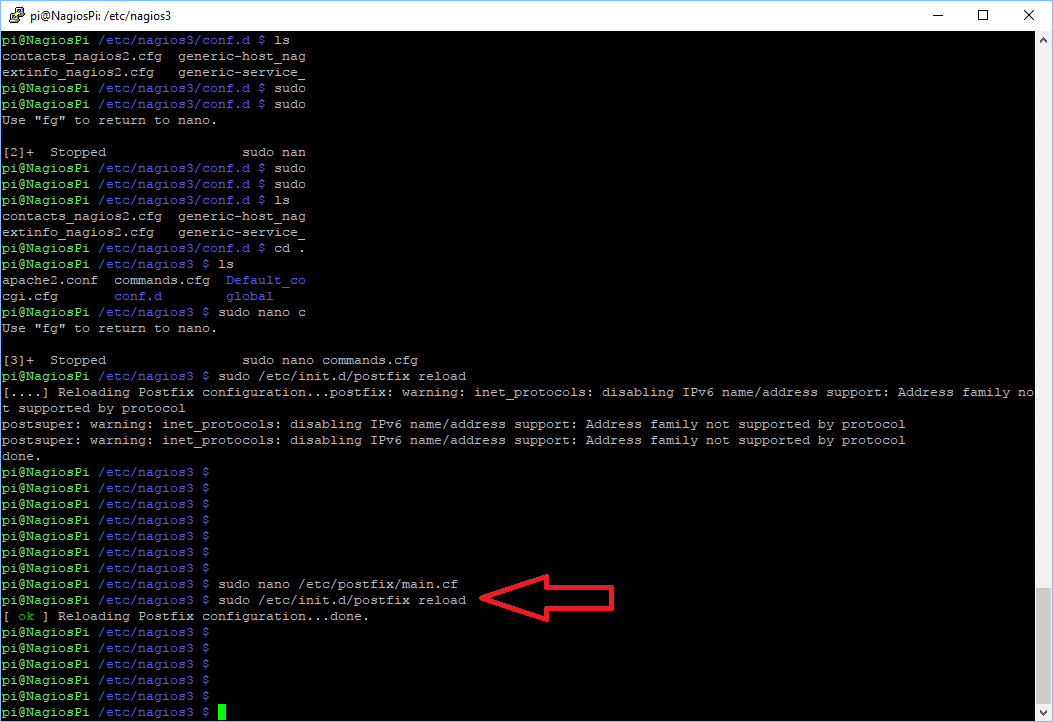Click the 'sudo nano /etc/postfix/main.cf' command
The height and width of the screenshot is (722, 1053).
[x=338, y=584]
